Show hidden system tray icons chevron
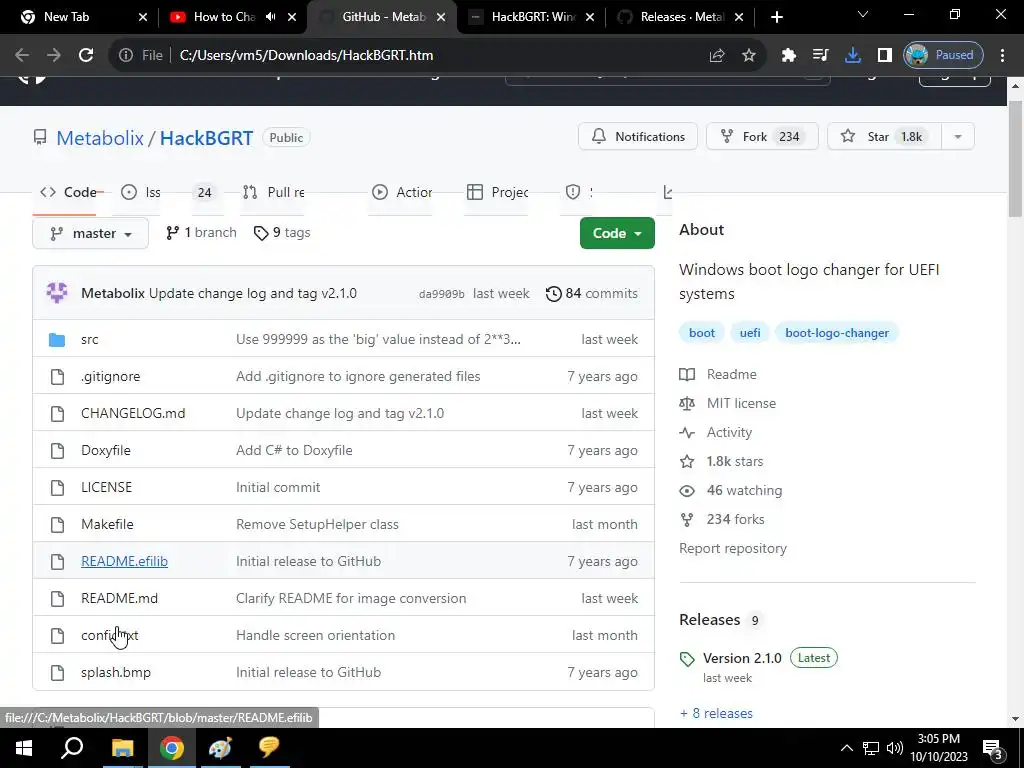 [x=846, y=748]
